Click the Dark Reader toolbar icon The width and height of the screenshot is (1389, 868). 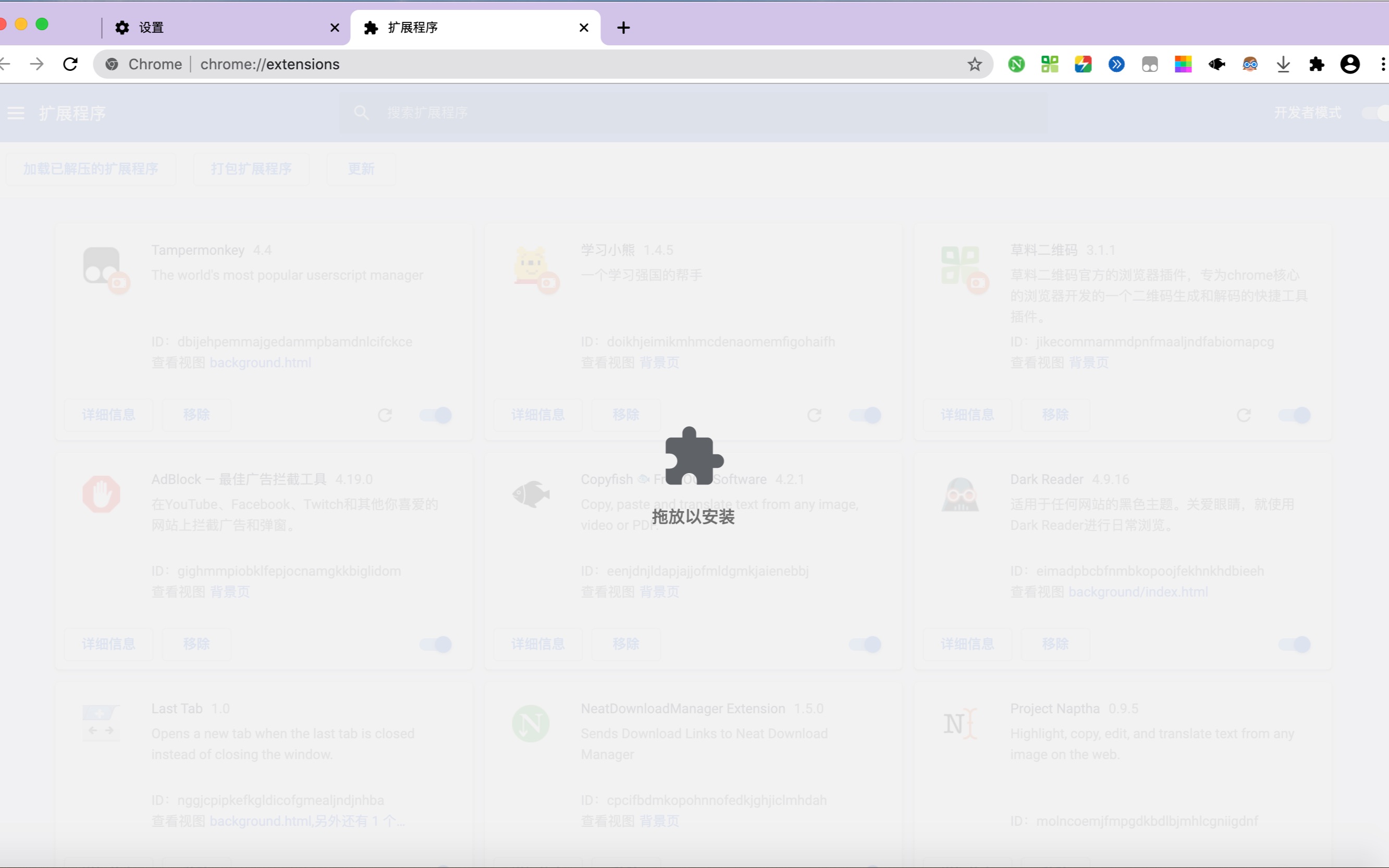(x=1250, y=64)
